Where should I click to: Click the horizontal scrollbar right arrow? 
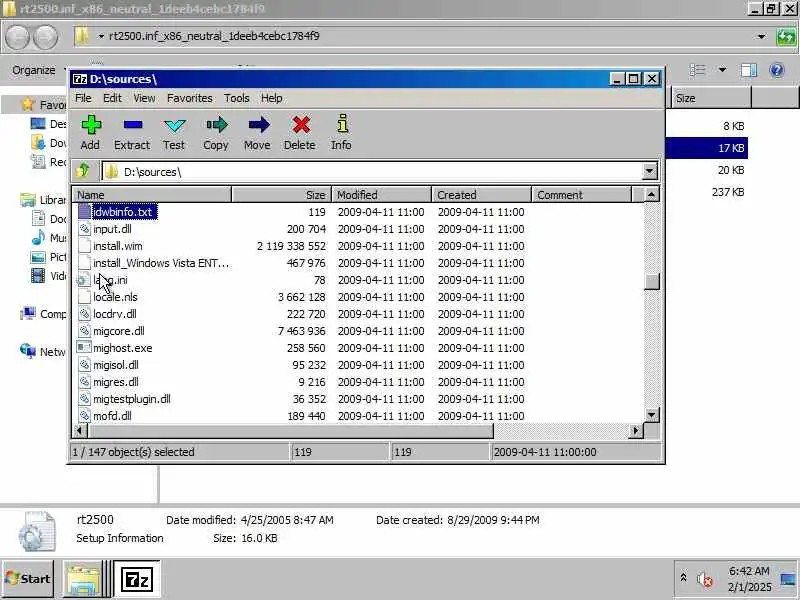pos(636,431)
